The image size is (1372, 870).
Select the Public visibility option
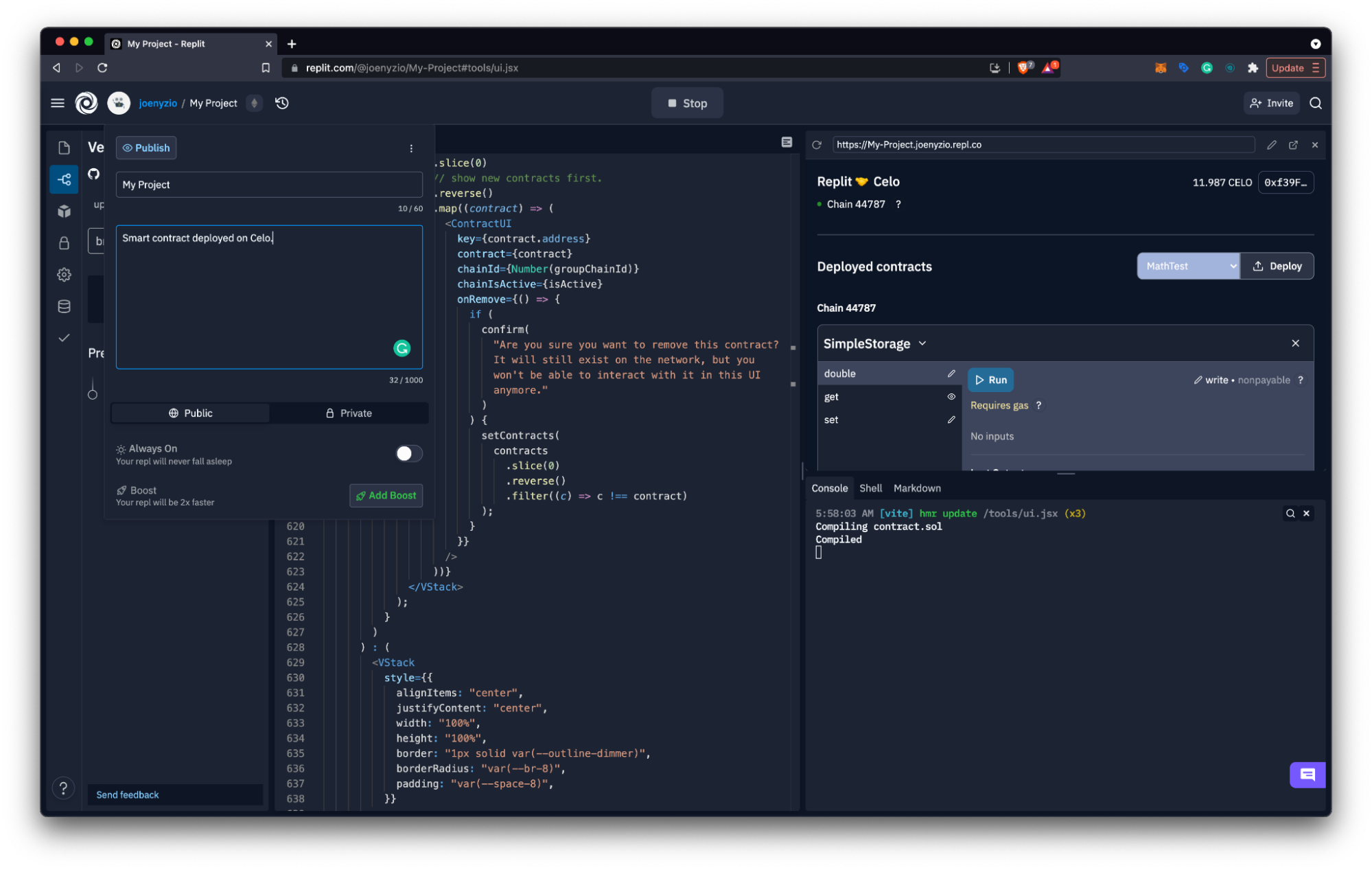point(190,413)
